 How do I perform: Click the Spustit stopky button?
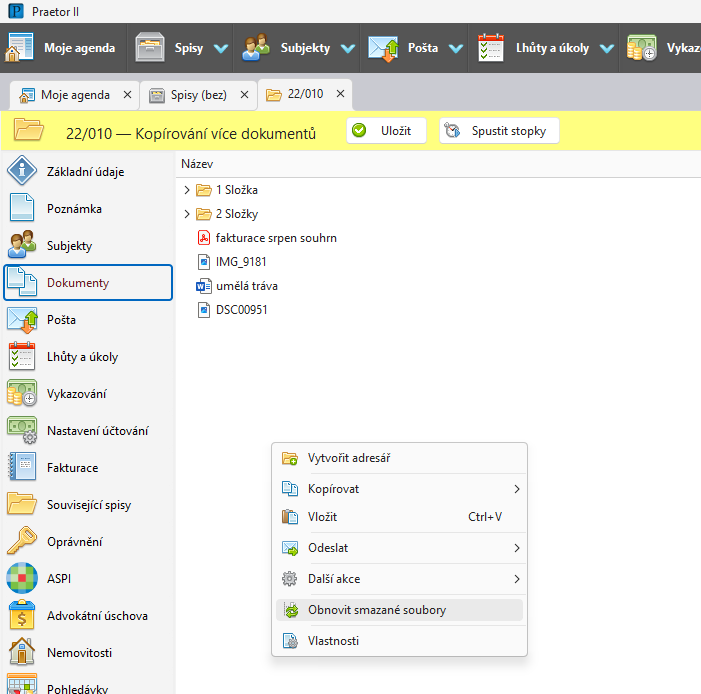coord(499,131)
